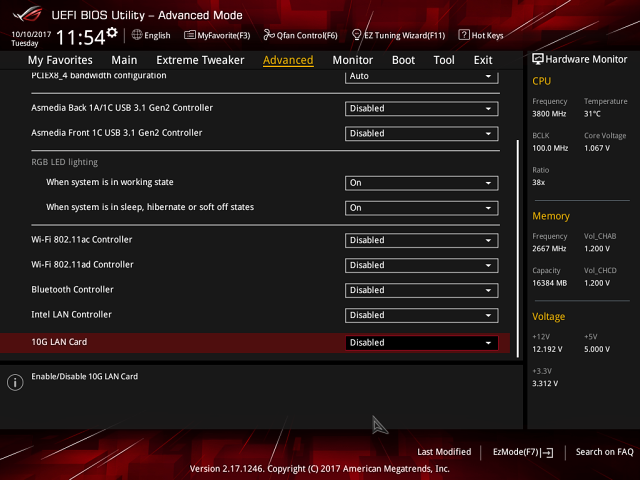Image resolution: width=640 pixels, height=480 pixels.
Task: Select Wi-Fi 802.11ad Controller label
Action: pyautogui.click(x=82, y=264)
